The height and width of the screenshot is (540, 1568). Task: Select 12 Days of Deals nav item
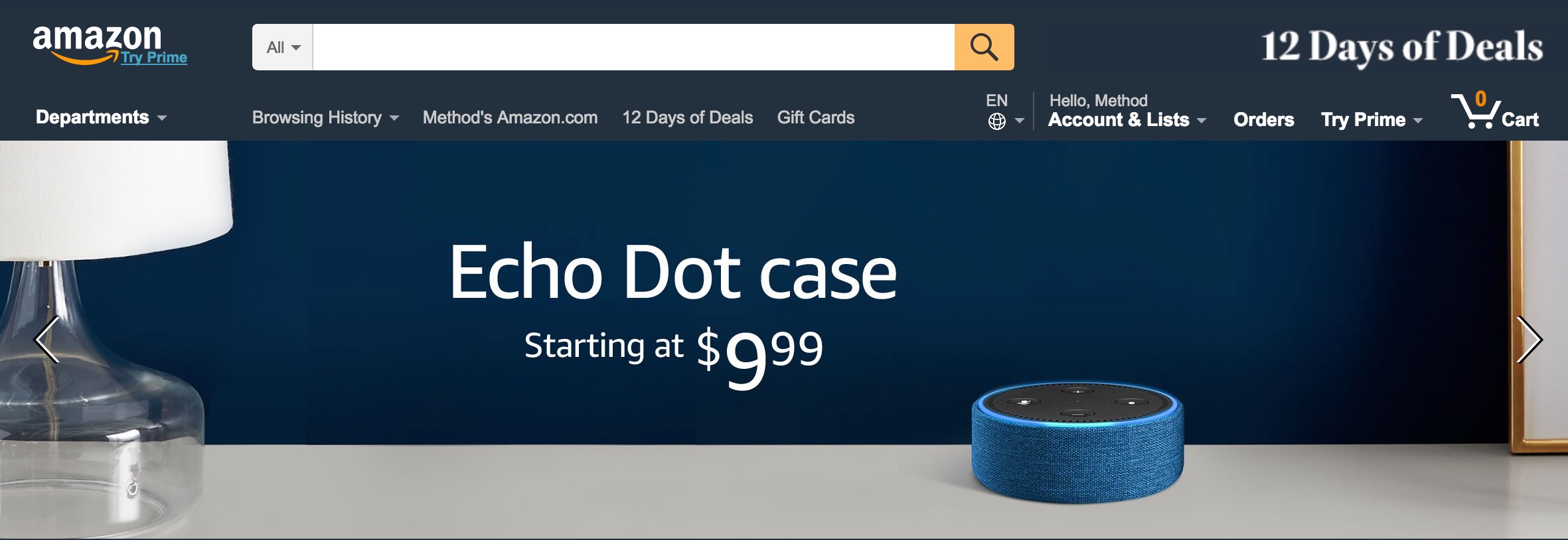(687, 117)
